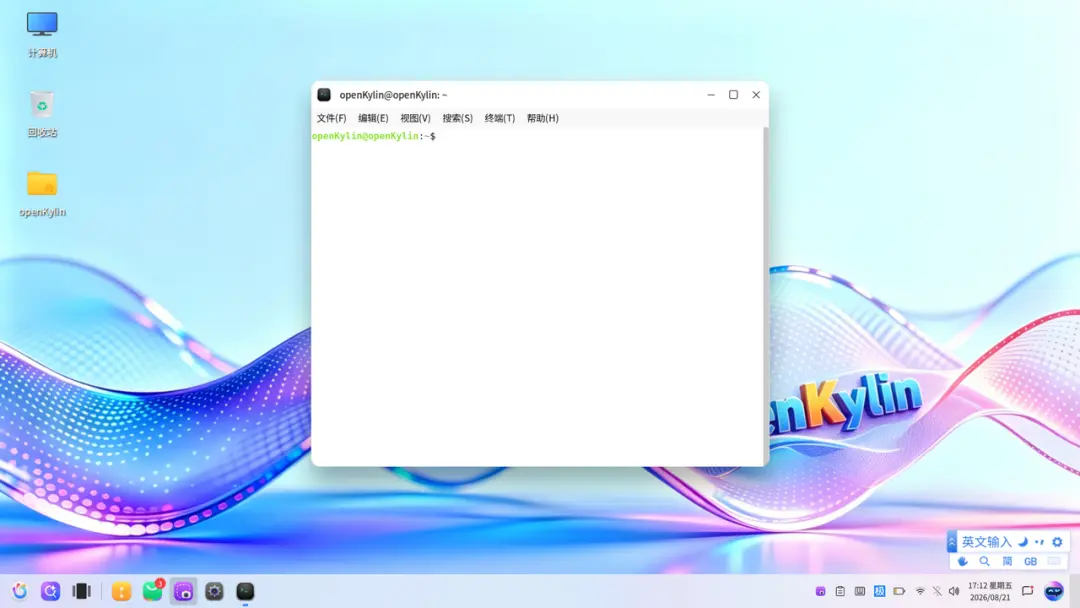The height and width of the screenshot is (608, 1080).
Task: Minimize the terminal window
Action: [x=711, y=95]
